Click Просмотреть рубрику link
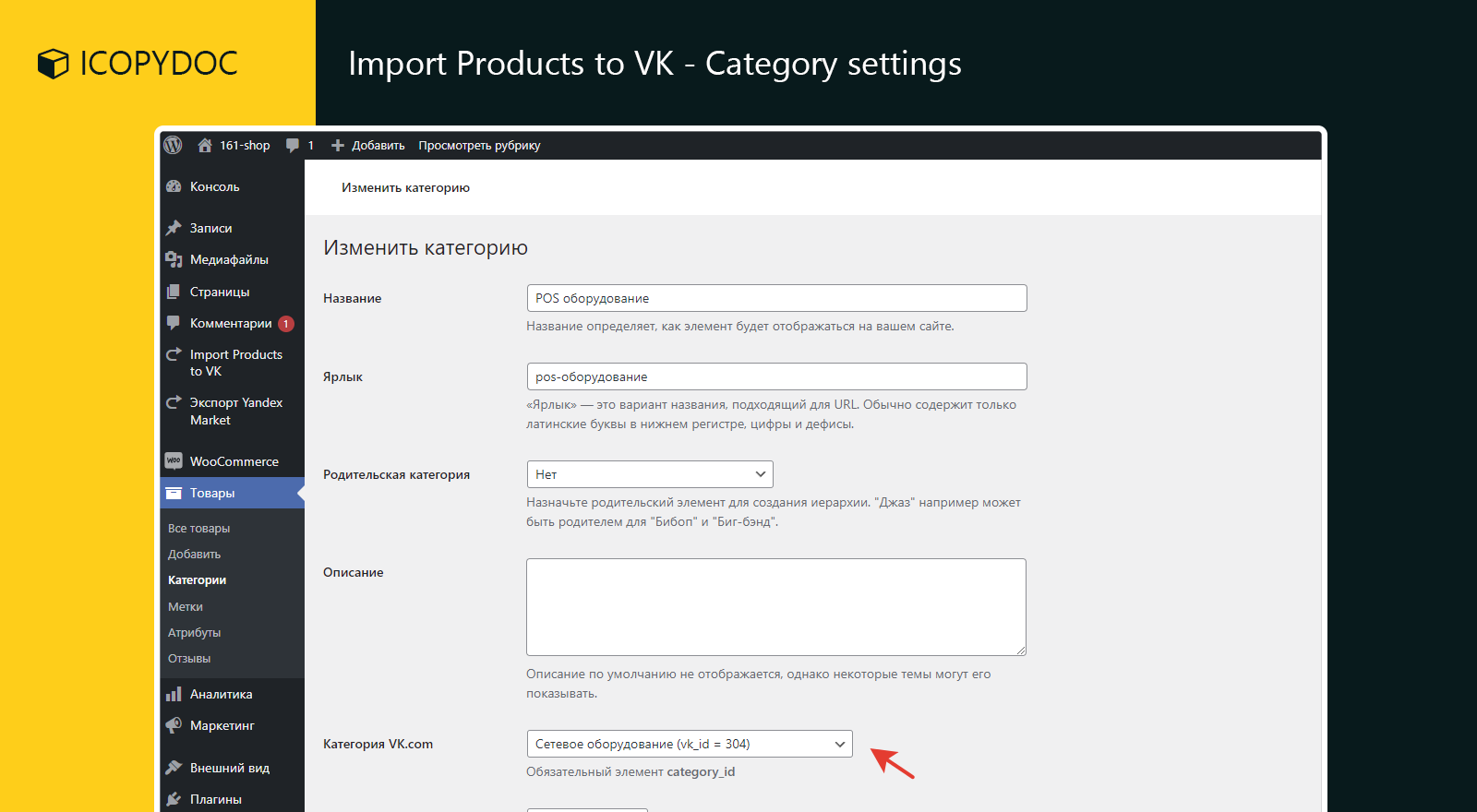Viewport: 1477px width, 812px height. 479,146
